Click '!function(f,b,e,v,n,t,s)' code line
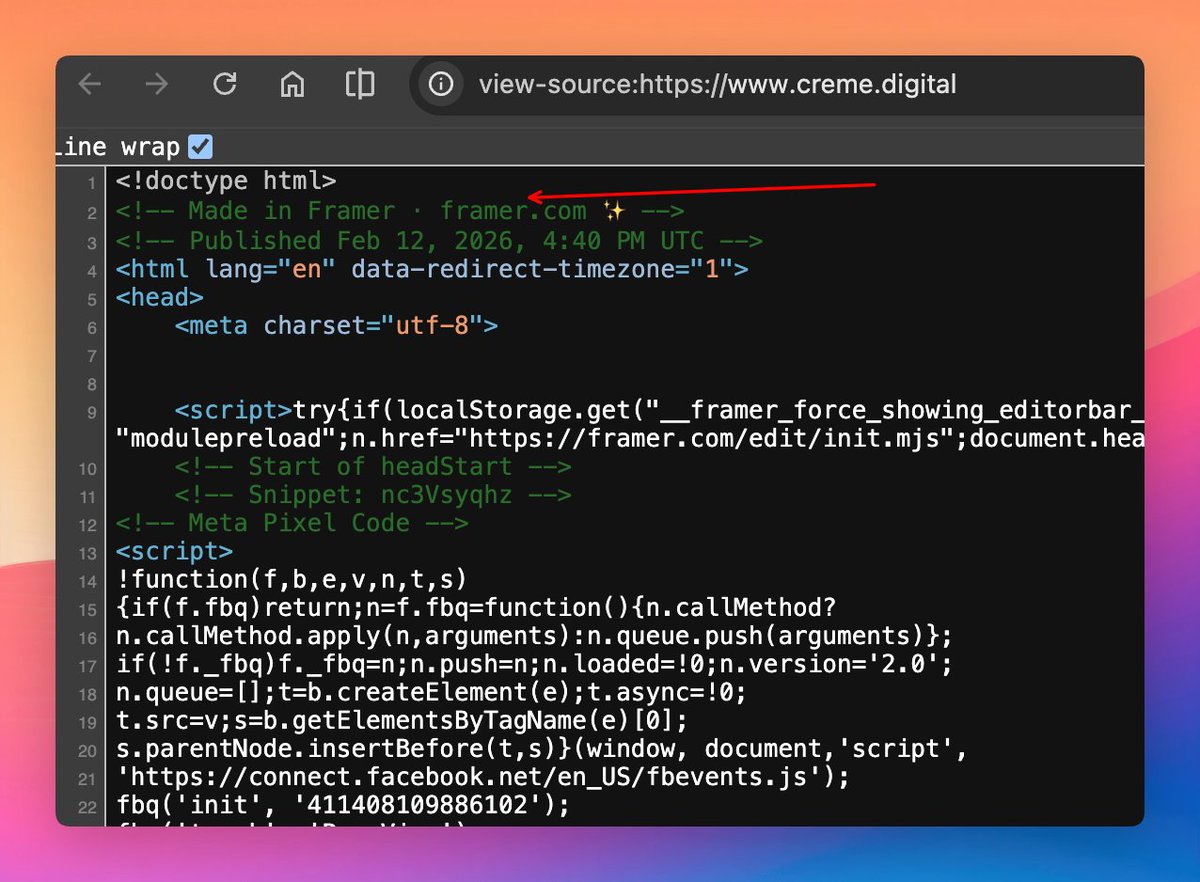The width and height of the screenshot is (1200, 882). click(x=292, y=580)
